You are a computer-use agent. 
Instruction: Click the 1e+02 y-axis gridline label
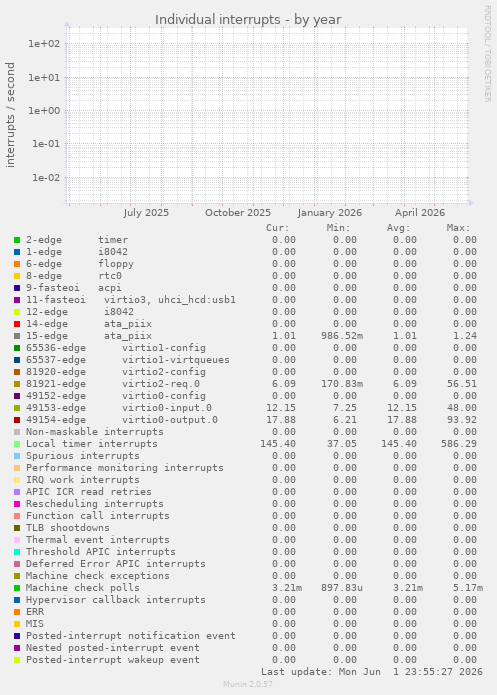(44, 43)
